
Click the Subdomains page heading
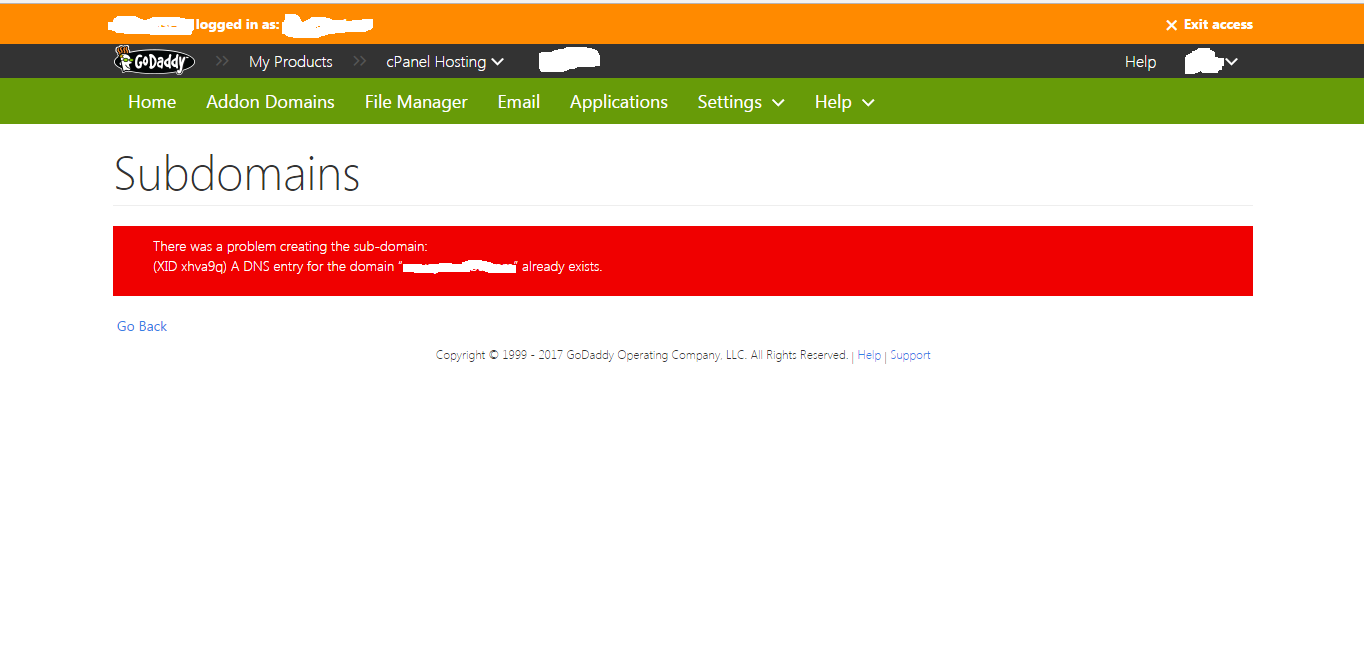pyautogui.click(x=237, y=174)
